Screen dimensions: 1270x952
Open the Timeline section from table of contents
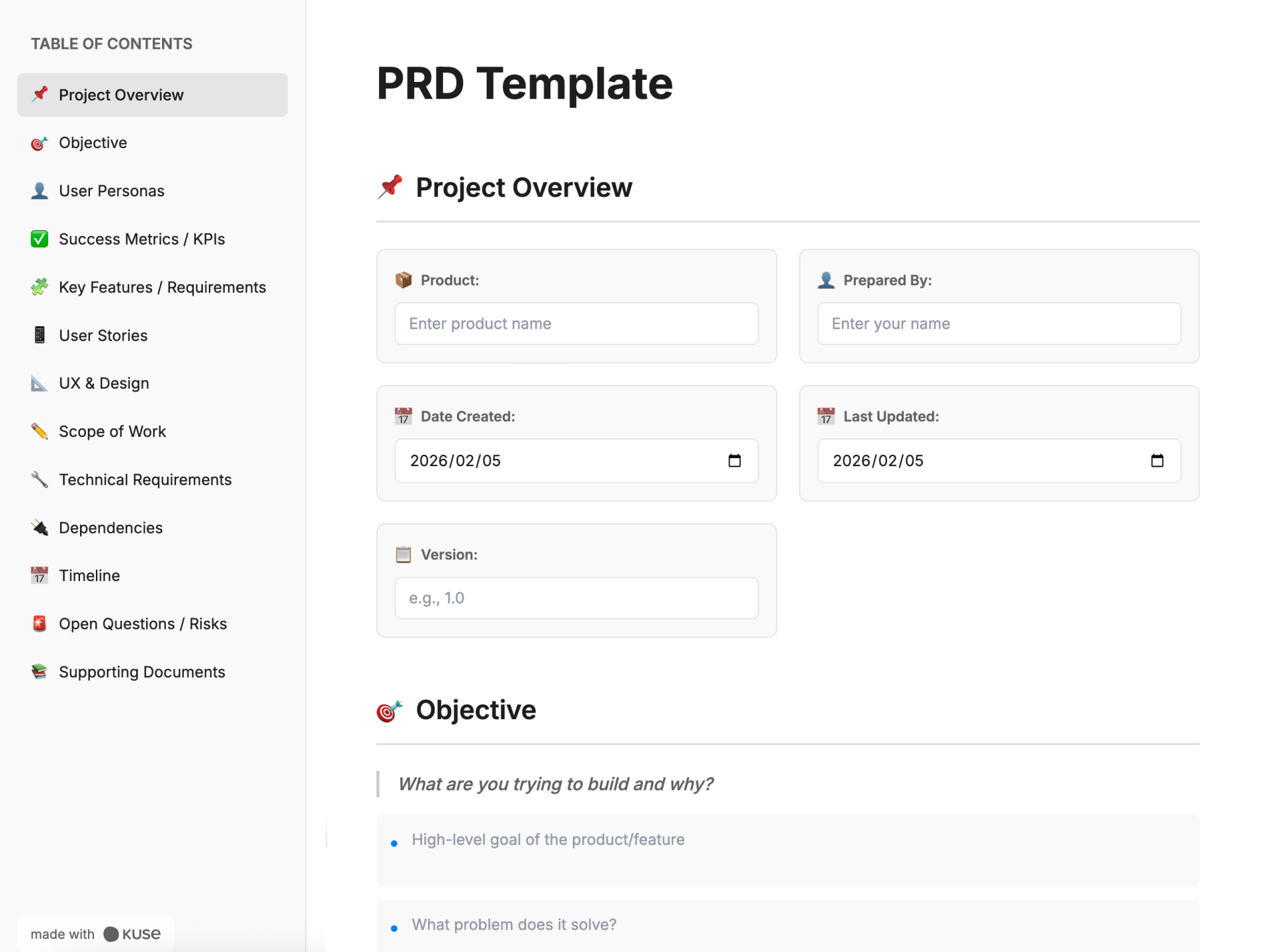point(89,575)
